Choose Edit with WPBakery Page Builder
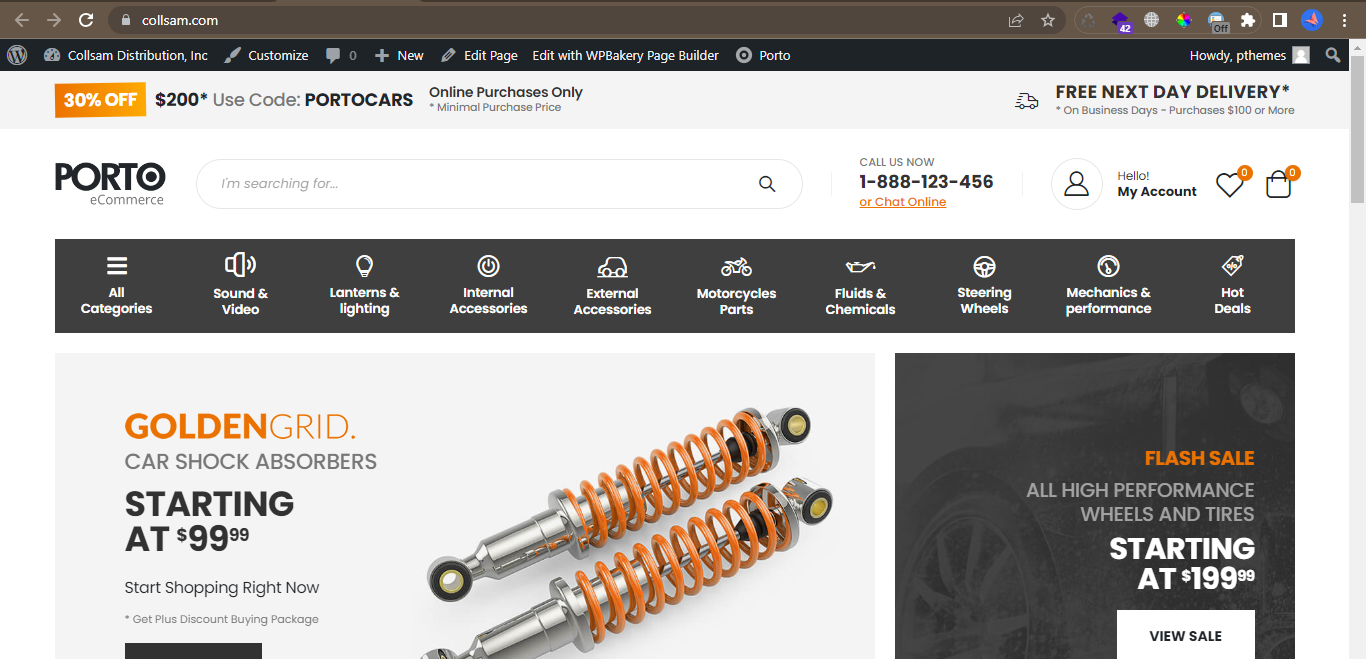 click(x=625, y=55)
